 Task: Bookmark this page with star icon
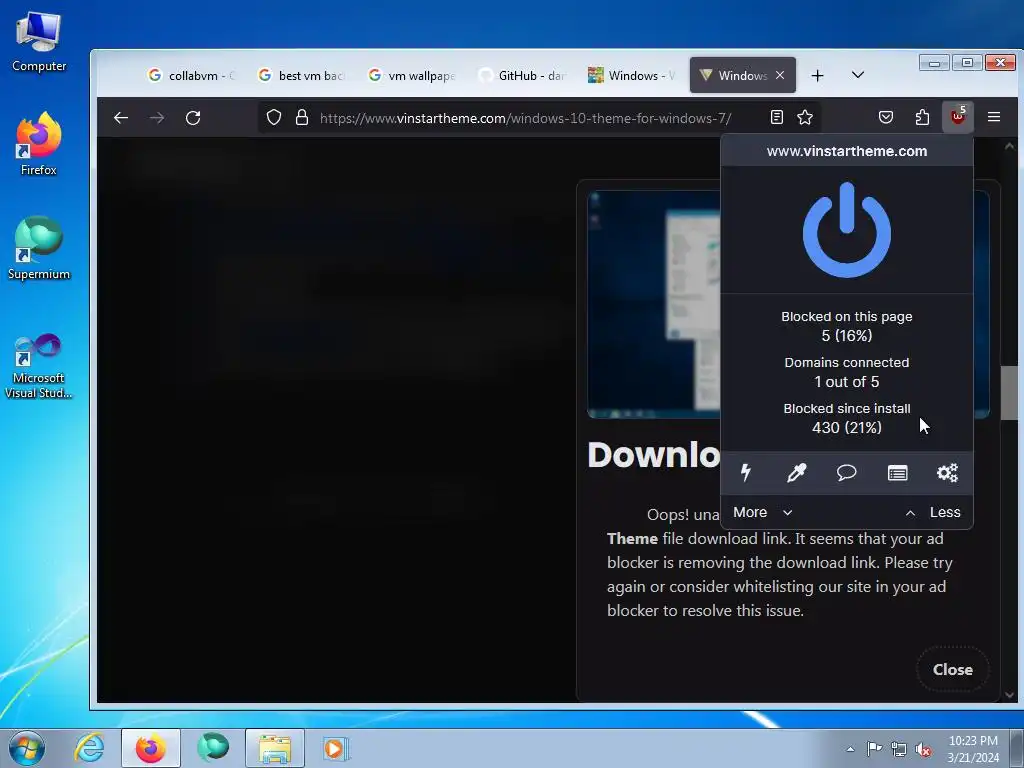pos(805,118)
